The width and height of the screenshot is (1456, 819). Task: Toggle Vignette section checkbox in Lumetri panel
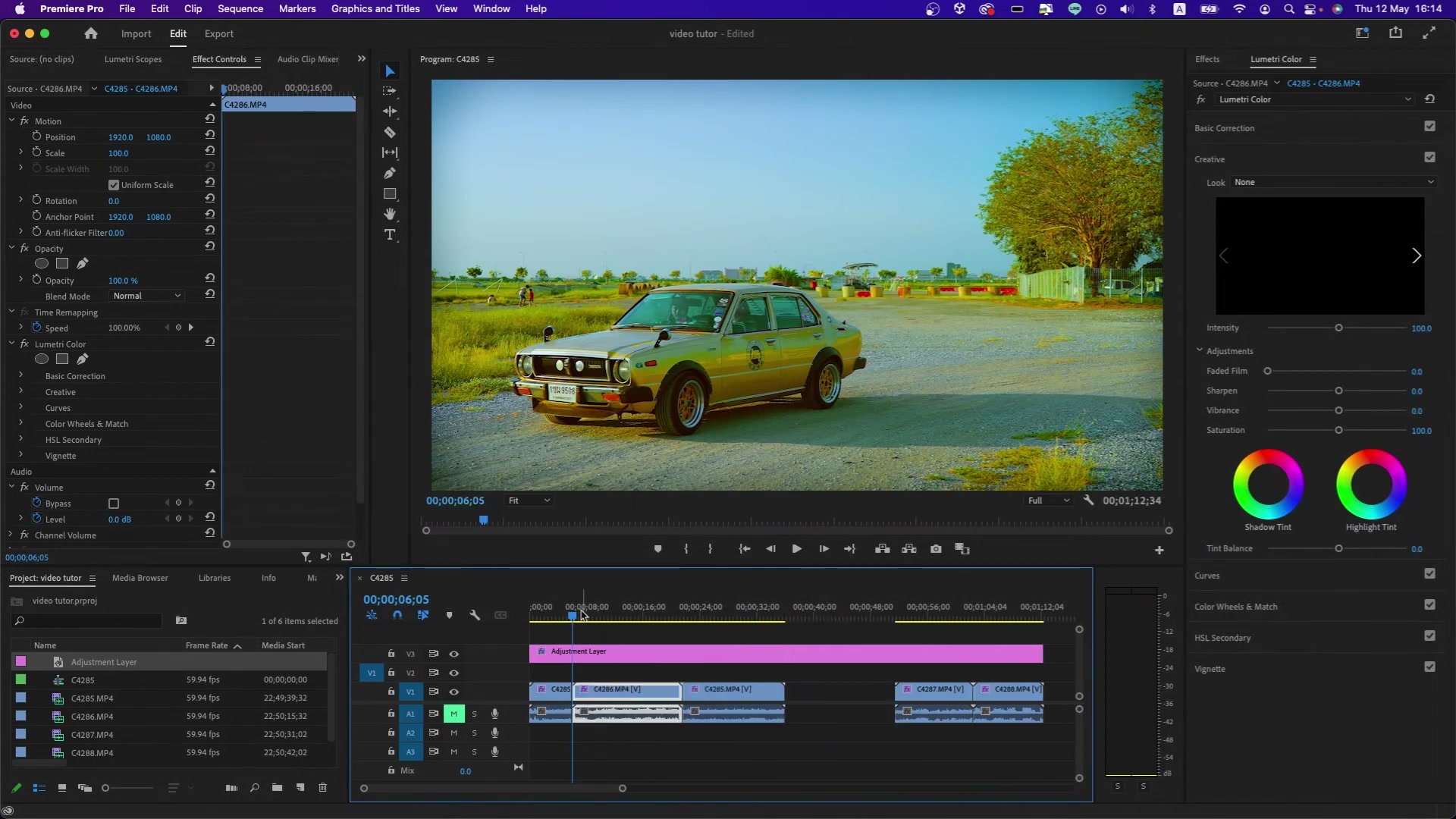[x=1429, y=667]
